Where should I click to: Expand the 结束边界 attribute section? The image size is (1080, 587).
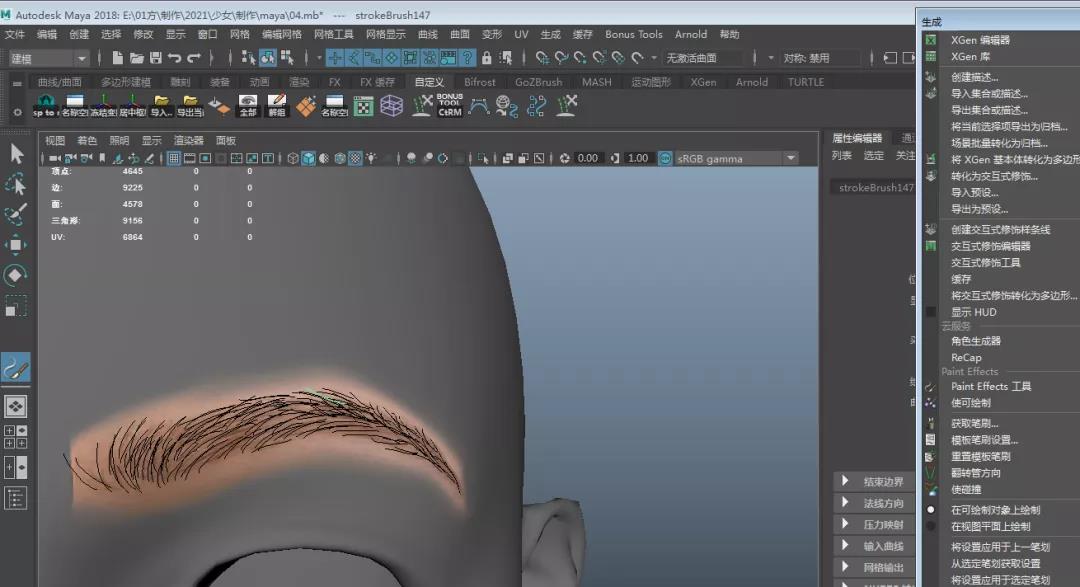coord(846,482)
